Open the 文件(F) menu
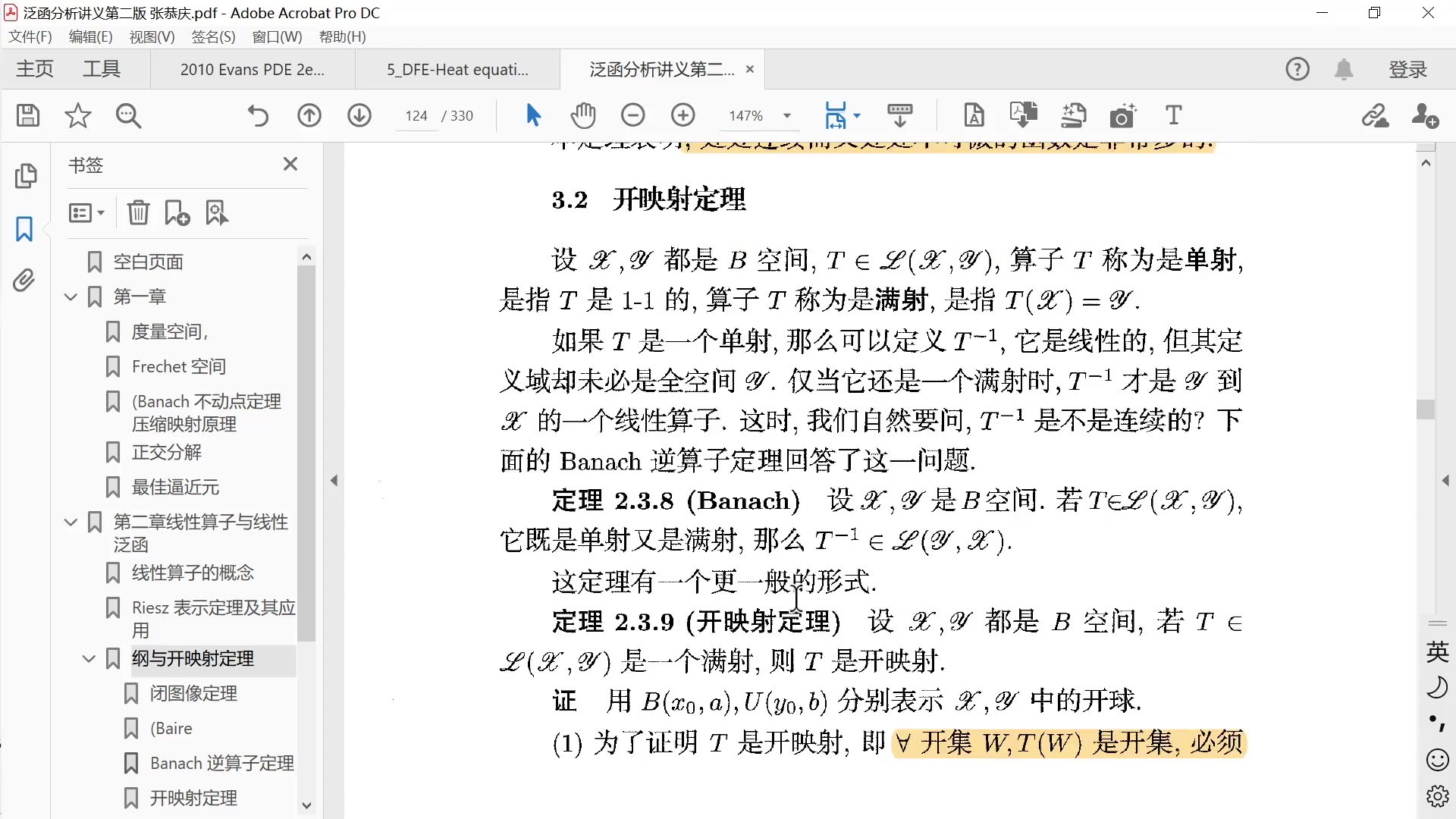This screenshot has height=819, width=1456. pos(30,36)
